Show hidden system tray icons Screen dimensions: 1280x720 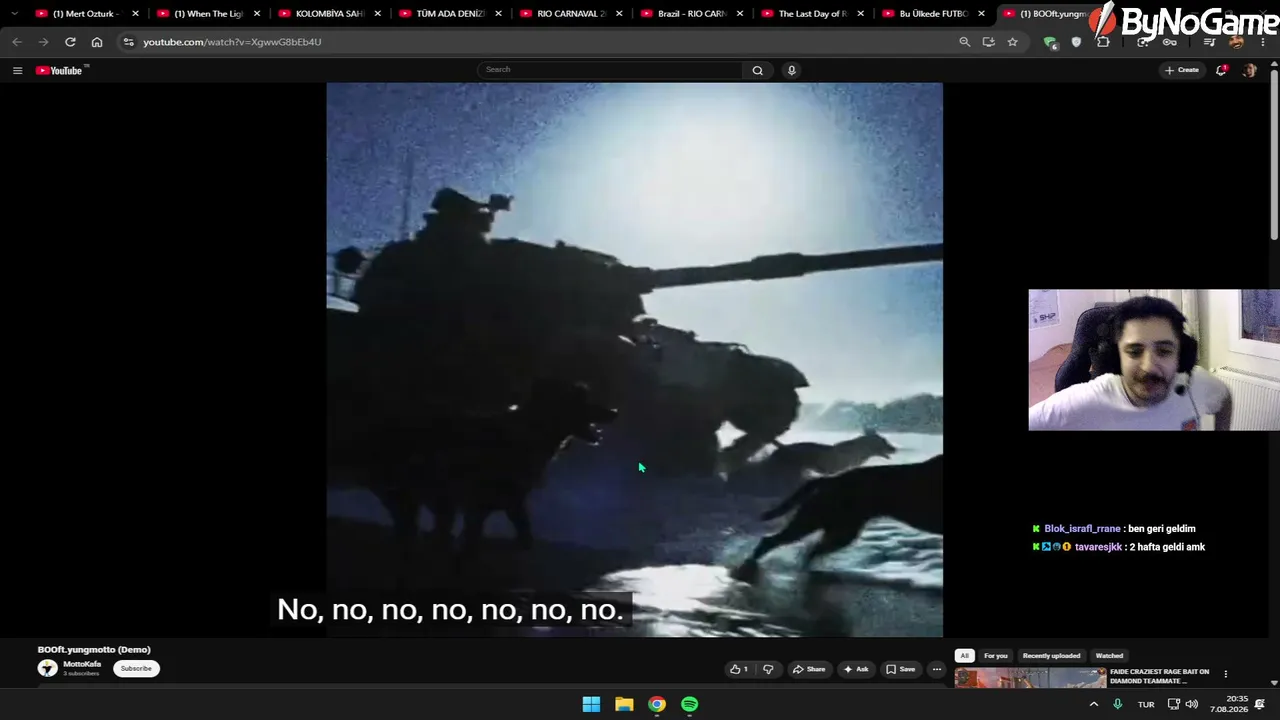[x=1093, y=704]
